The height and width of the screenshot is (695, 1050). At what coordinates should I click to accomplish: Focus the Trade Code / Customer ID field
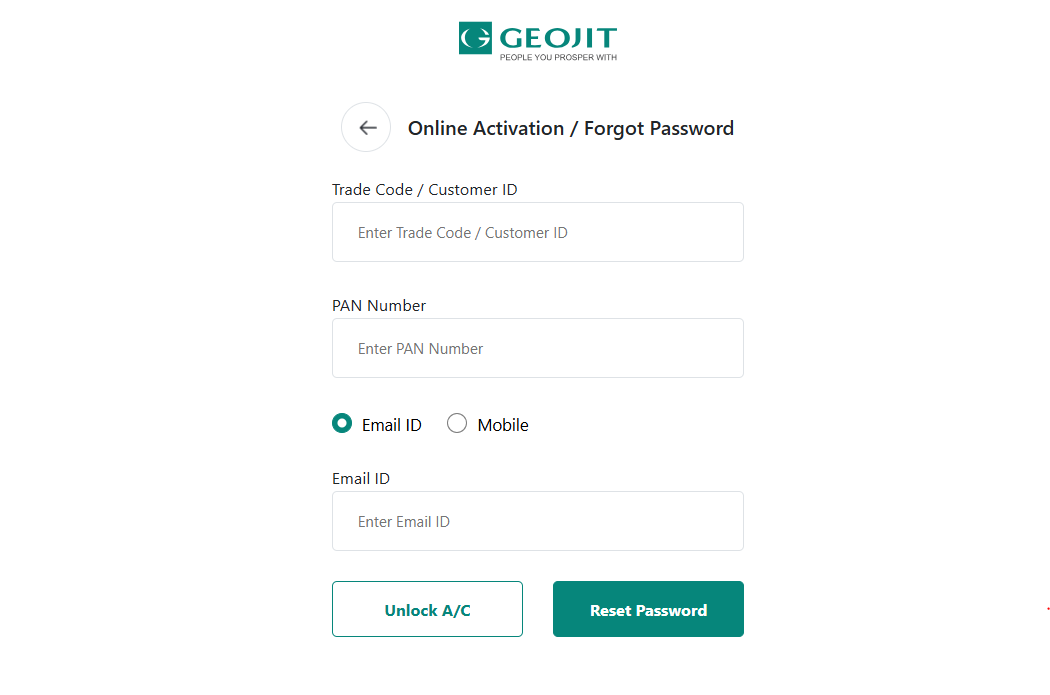[538, 233]
